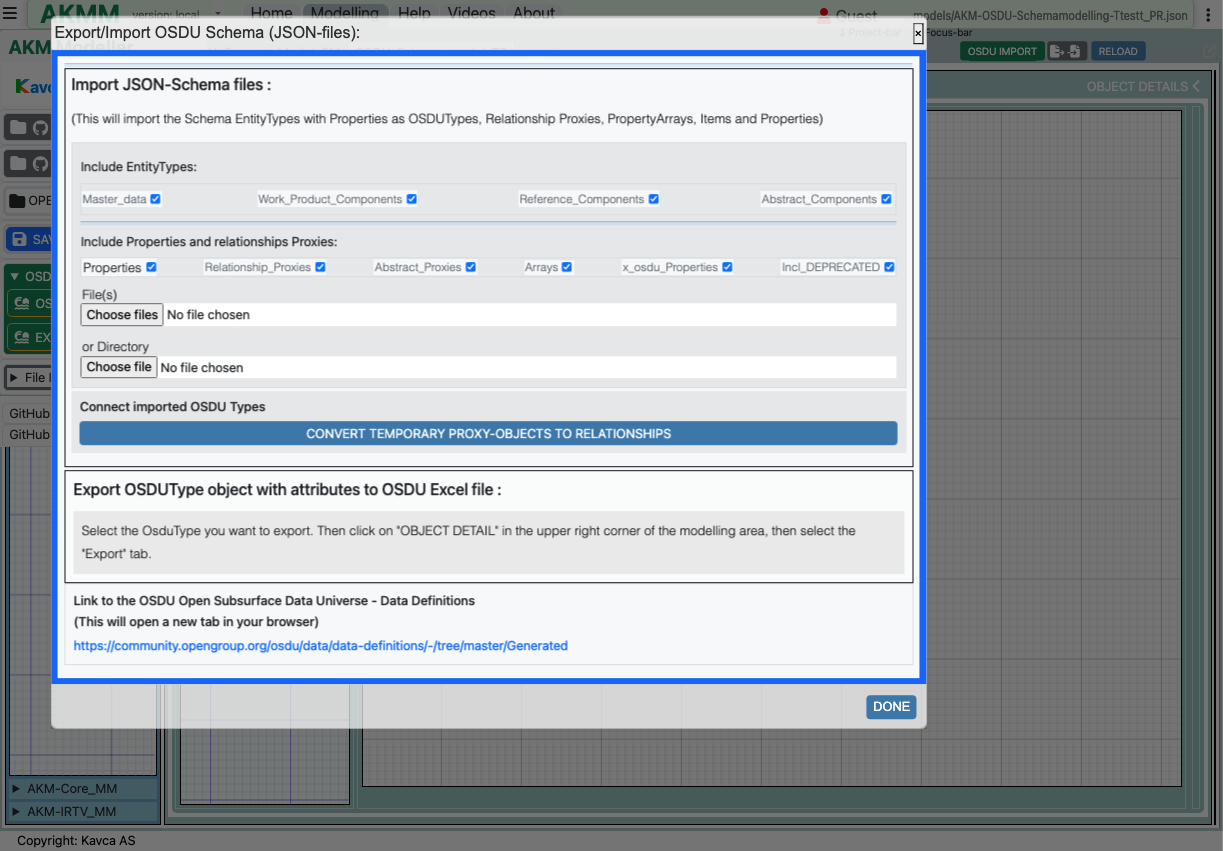This screenshot has width=1223, height=851.
Task: Open the About menu item
Action: pyautogui.click(x=534, y=14)
